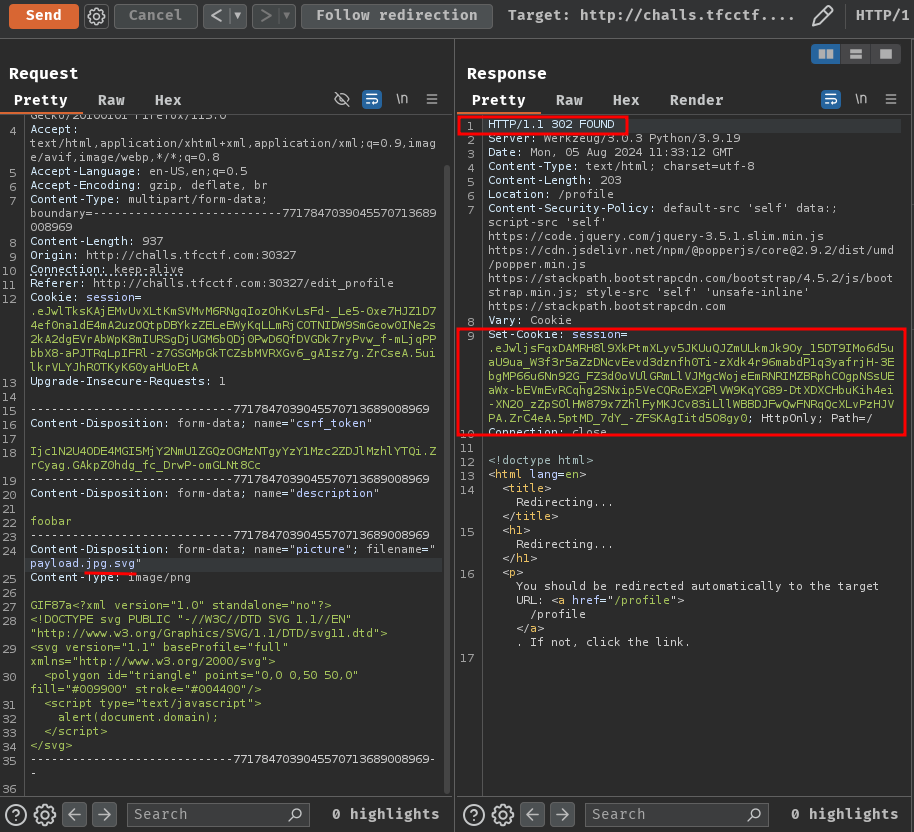Click Server: Werkzeug header in response
914x832 pixels.
point(614,138)
